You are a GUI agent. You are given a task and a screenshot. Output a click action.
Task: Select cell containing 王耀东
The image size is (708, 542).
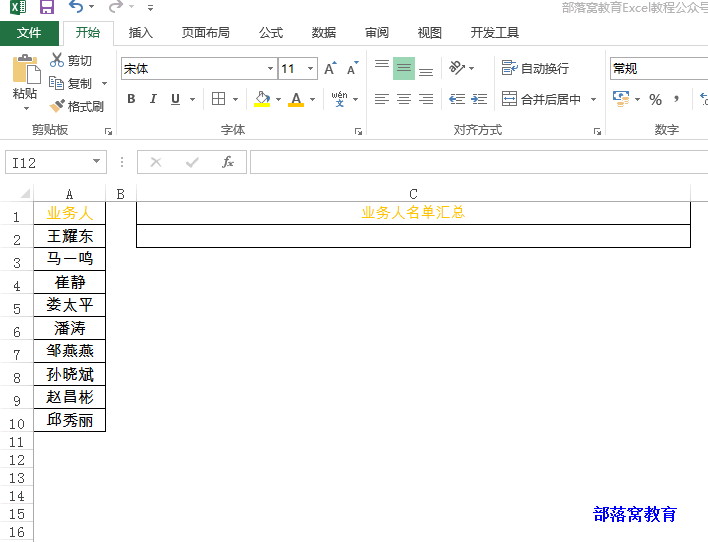(69, 236)
